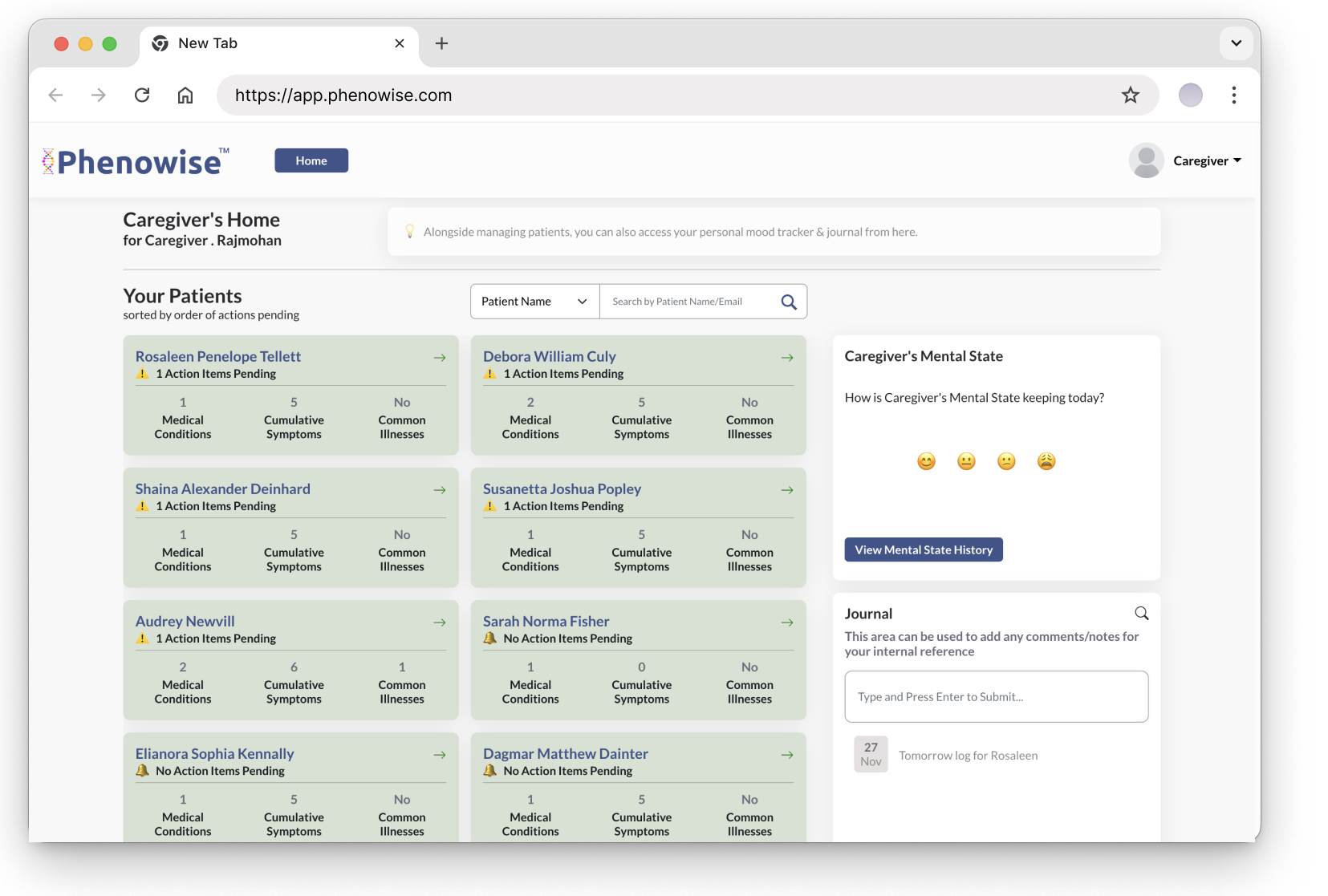Open Debora William Culy patient link
Image resolution: width=1328 pixels, height=896 pixels.
[x=549, y=356]
